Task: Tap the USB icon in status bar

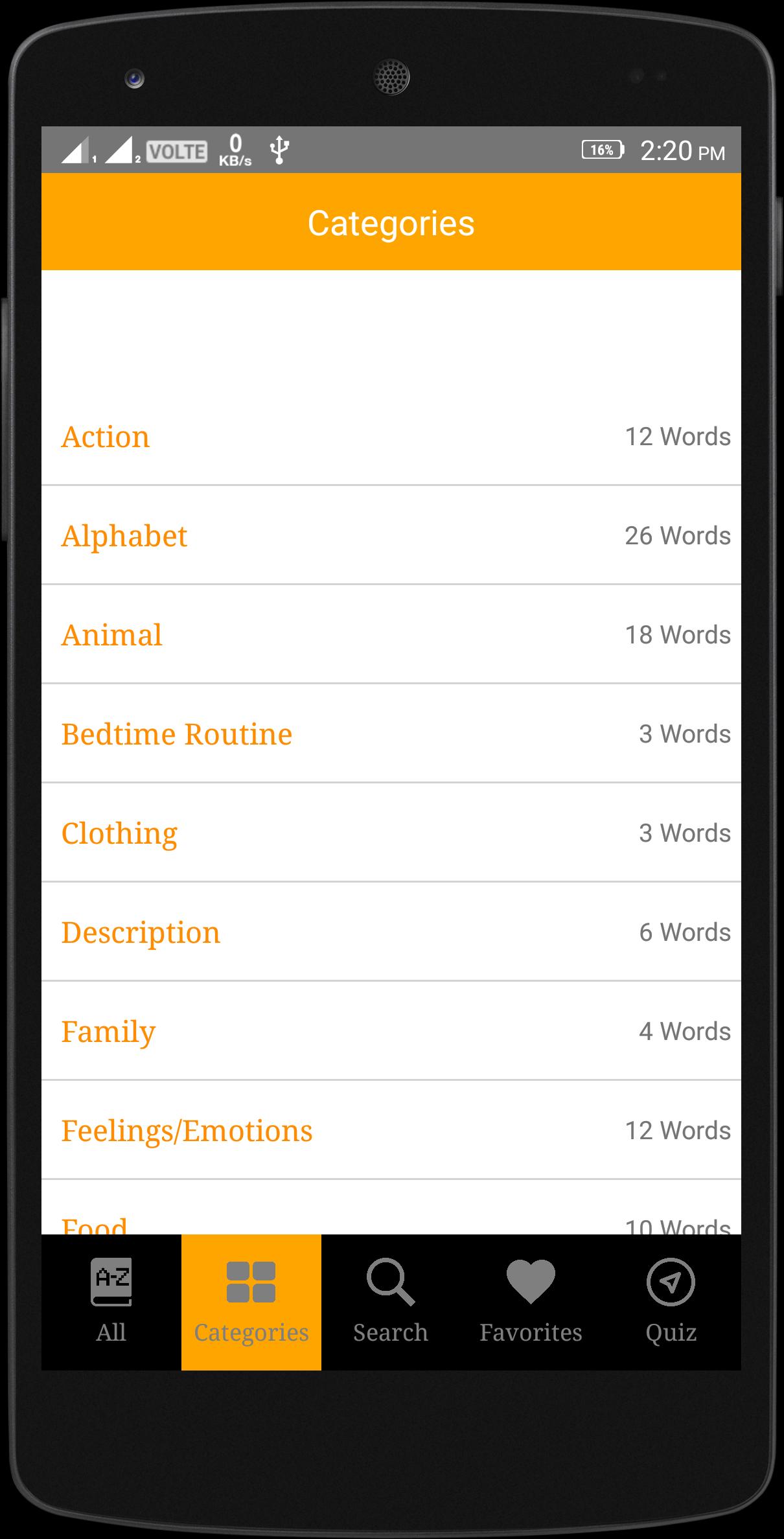Action: [279, 150]
